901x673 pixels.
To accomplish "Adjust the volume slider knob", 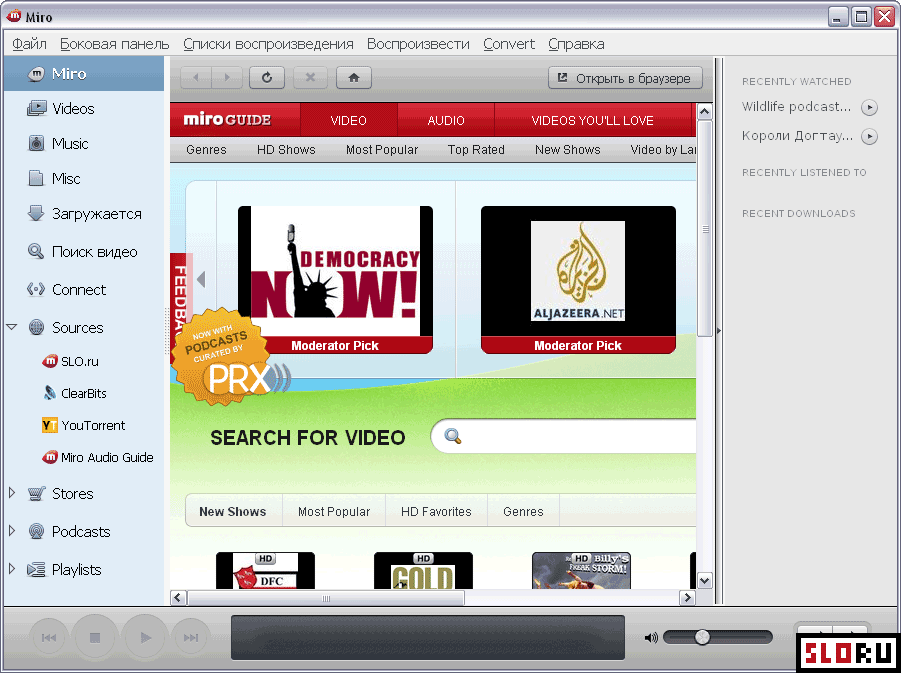I will tap(702, 636).
